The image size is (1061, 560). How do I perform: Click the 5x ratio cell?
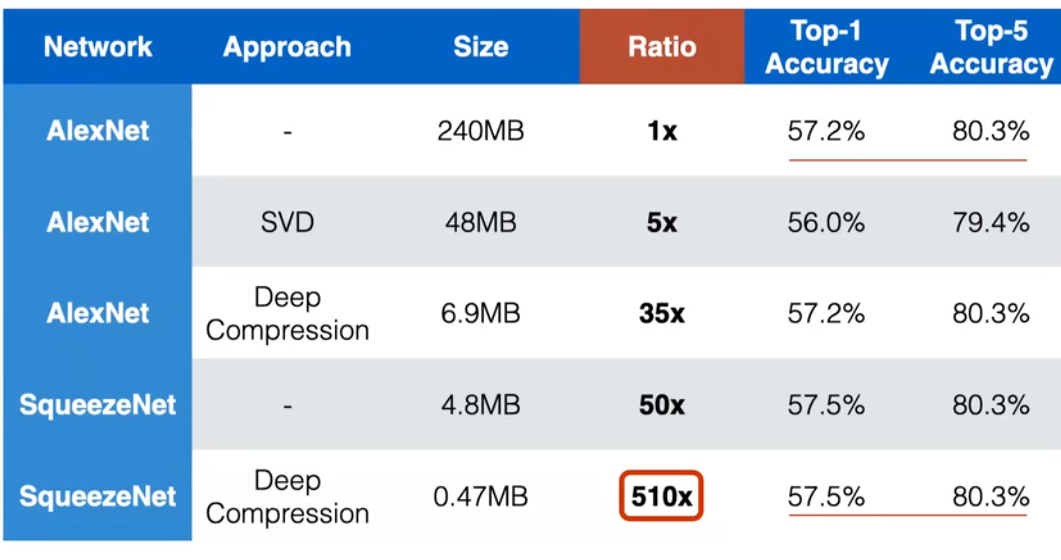pos(661,222)
